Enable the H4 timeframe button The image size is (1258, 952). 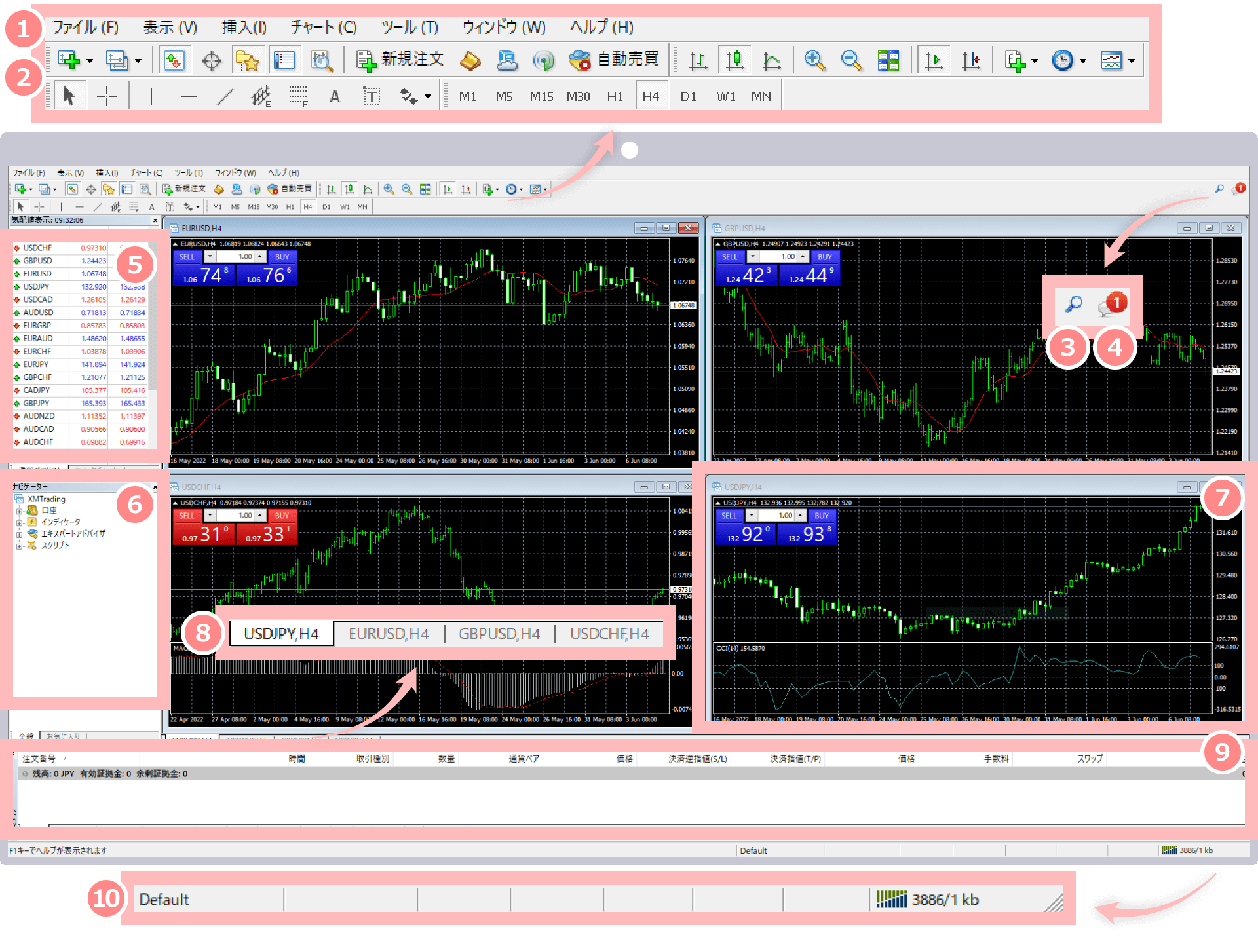coord(651,96)
